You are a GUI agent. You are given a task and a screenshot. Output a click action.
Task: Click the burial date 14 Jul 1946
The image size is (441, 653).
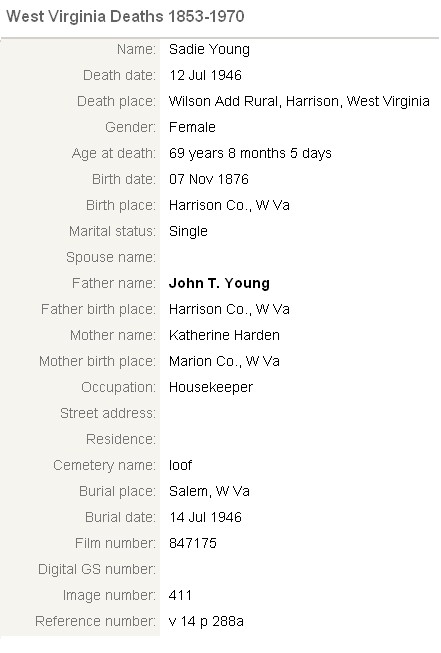point(205,517)
